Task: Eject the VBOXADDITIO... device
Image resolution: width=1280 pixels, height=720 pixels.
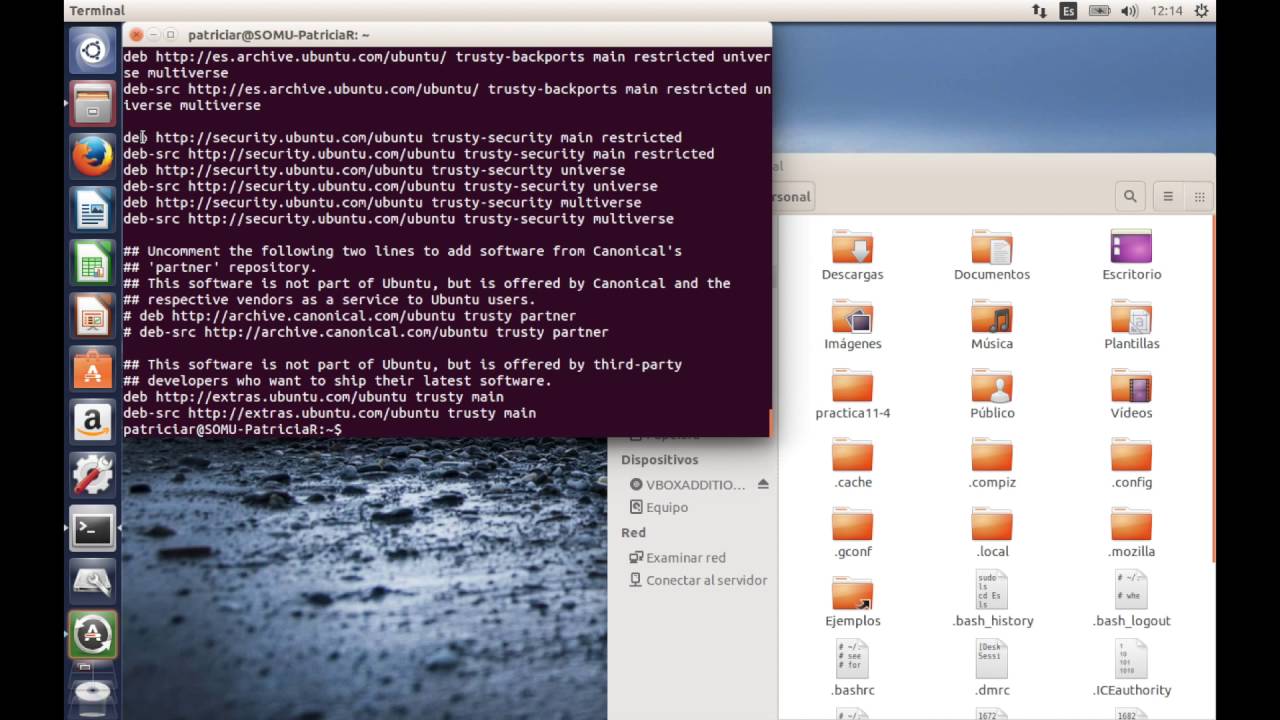Action: click(763, 484)
